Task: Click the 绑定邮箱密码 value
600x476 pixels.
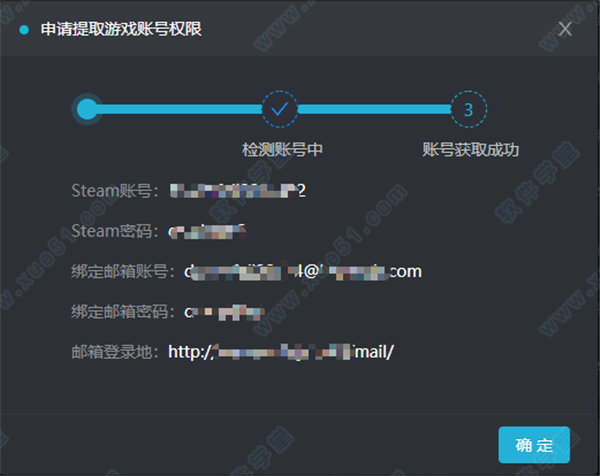Action: [x=224, y=312]
